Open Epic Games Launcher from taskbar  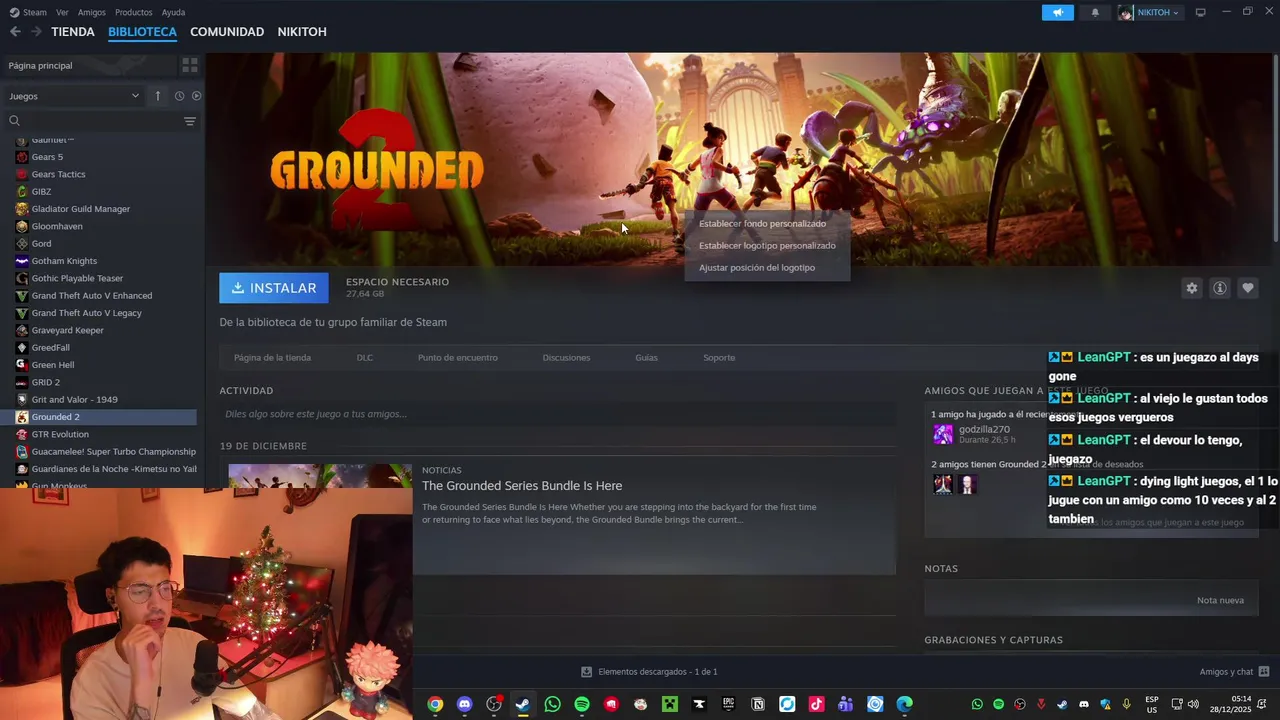[729, 704]
